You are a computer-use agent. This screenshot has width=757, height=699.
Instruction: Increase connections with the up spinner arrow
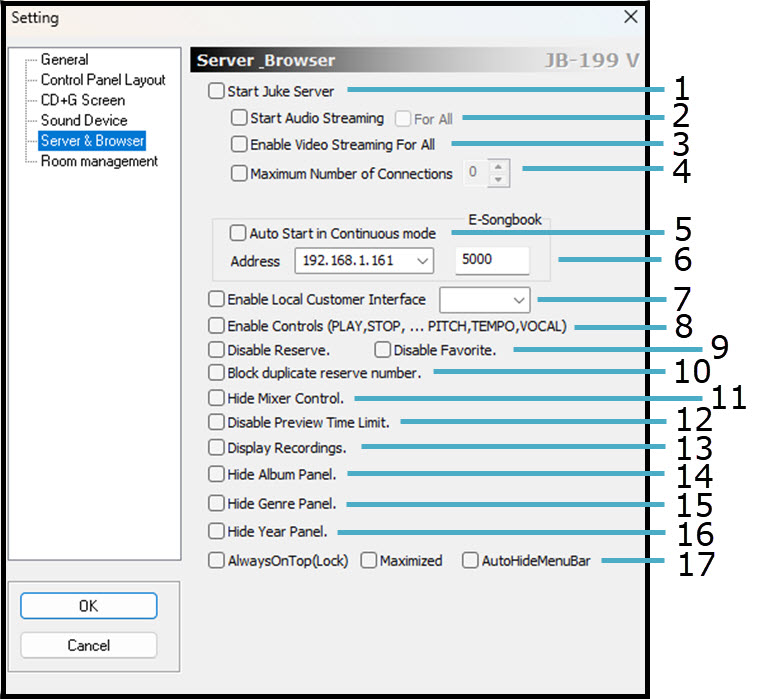(499, 167)
